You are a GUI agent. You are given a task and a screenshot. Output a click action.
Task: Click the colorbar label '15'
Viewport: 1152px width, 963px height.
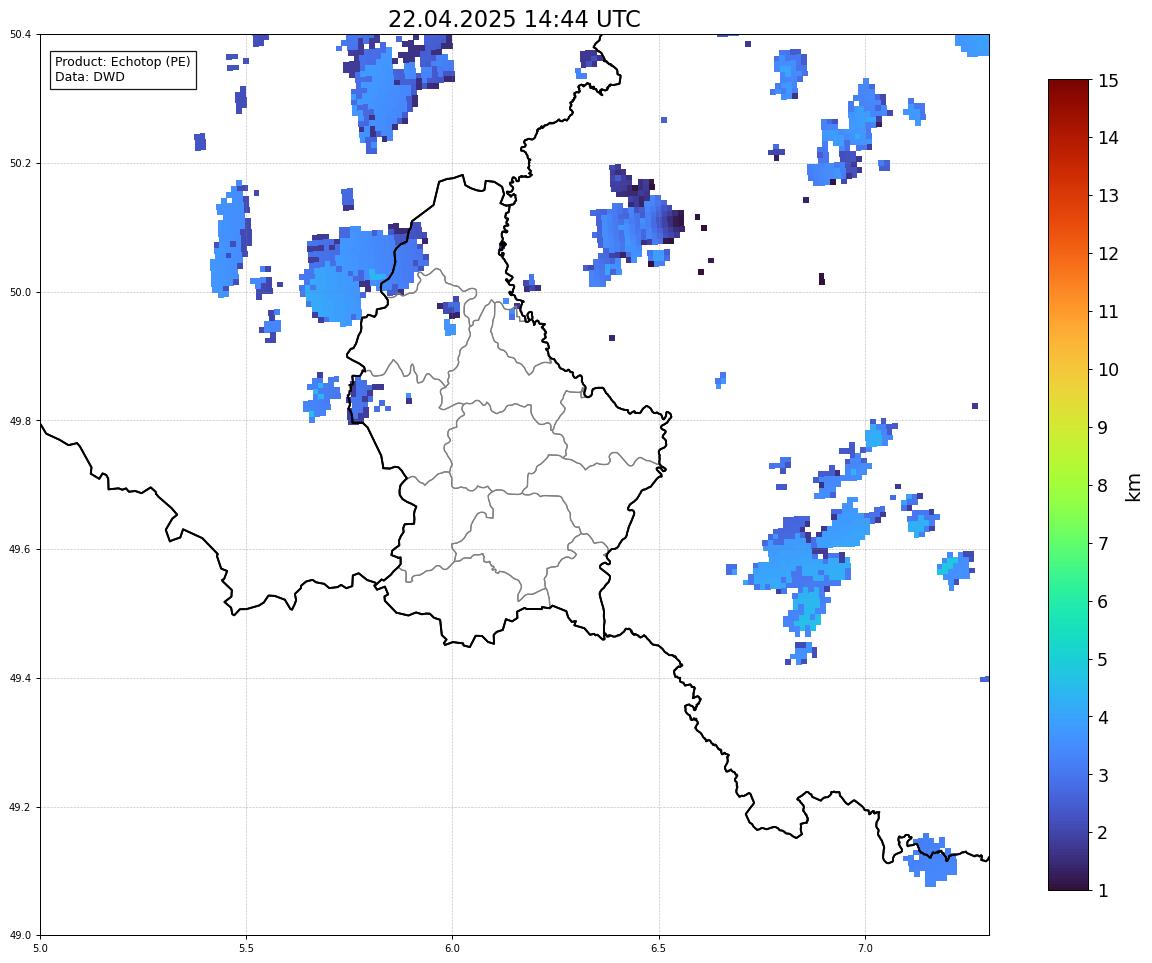point(1108,80)
